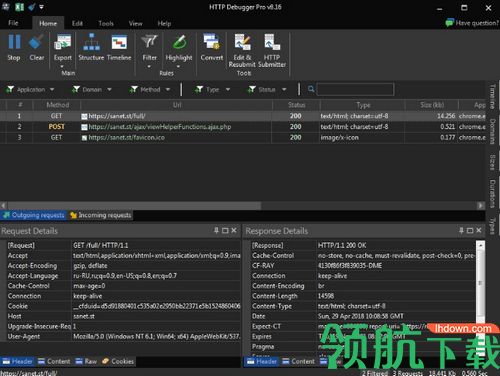
Task: Select the User-Agent header row
Action: [123, 336]
